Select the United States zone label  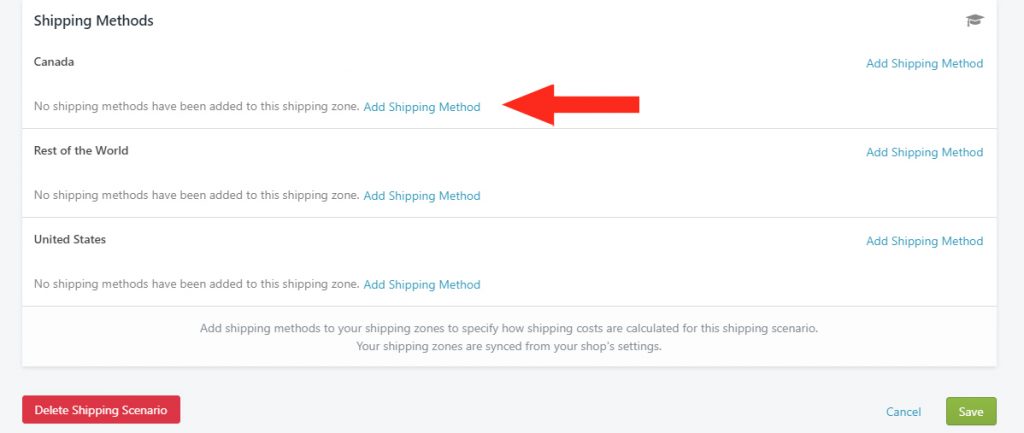(70, 239)
